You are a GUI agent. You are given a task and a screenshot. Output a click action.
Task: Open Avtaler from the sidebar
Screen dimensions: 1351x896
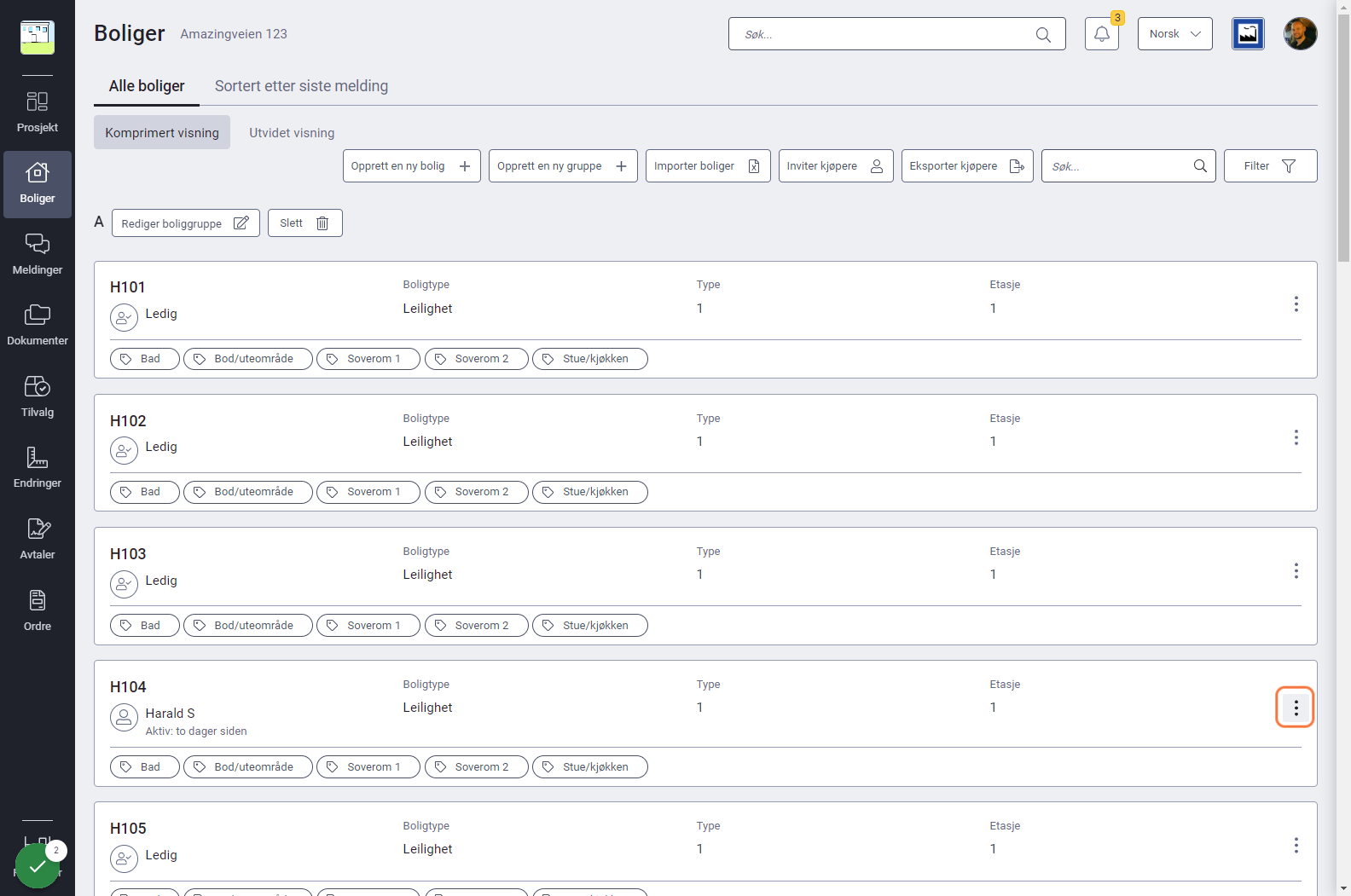click(38, 540)
